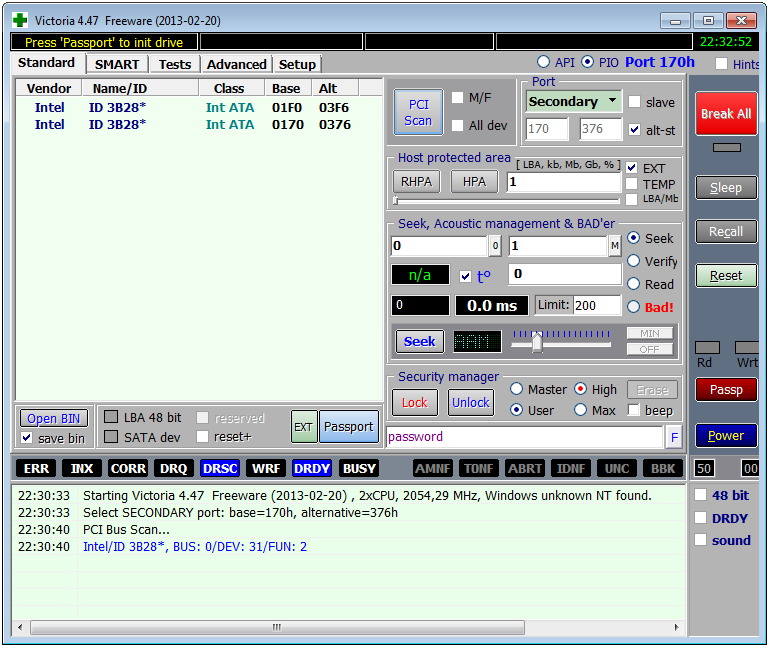Enable the M/F checkbox

coord(457,97)
